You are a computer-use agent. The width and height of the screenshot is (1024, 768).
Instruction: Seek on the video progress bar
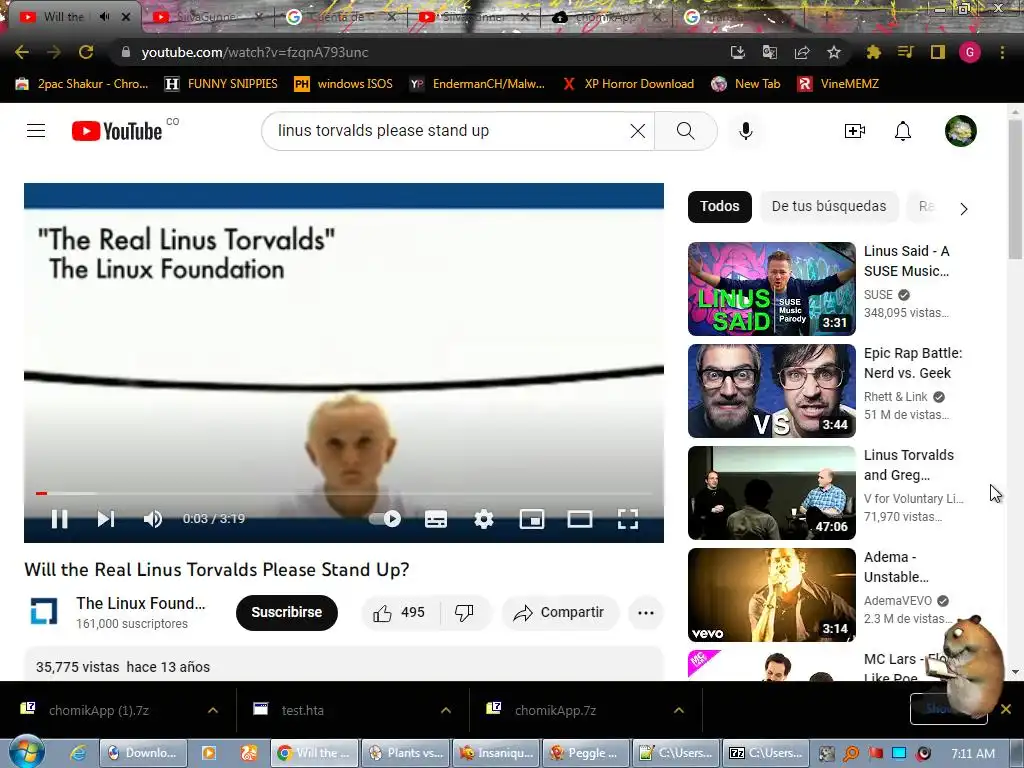point(344,493)
